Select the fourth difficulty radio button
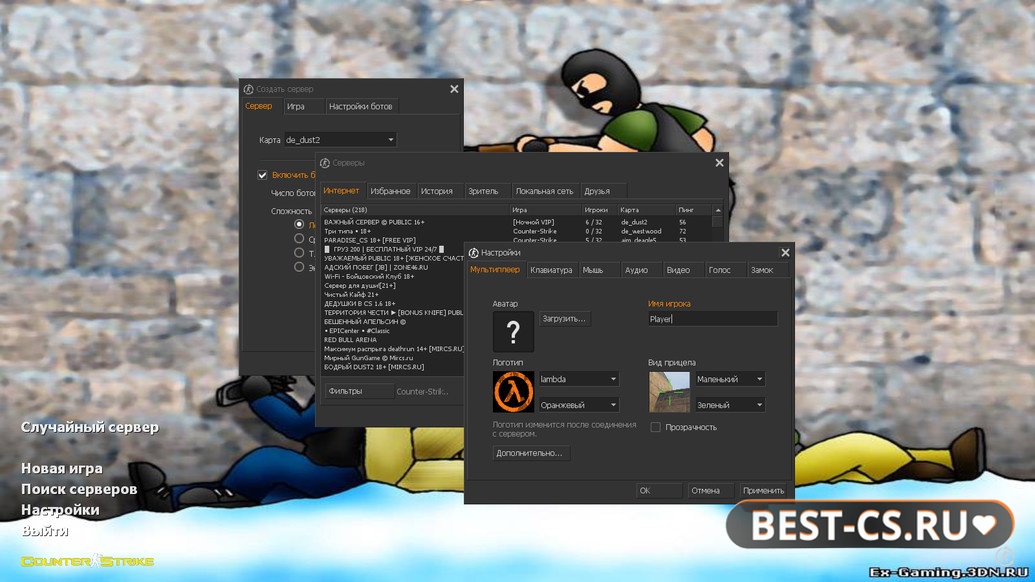The image size is (1035, 582). coord(299,267)
